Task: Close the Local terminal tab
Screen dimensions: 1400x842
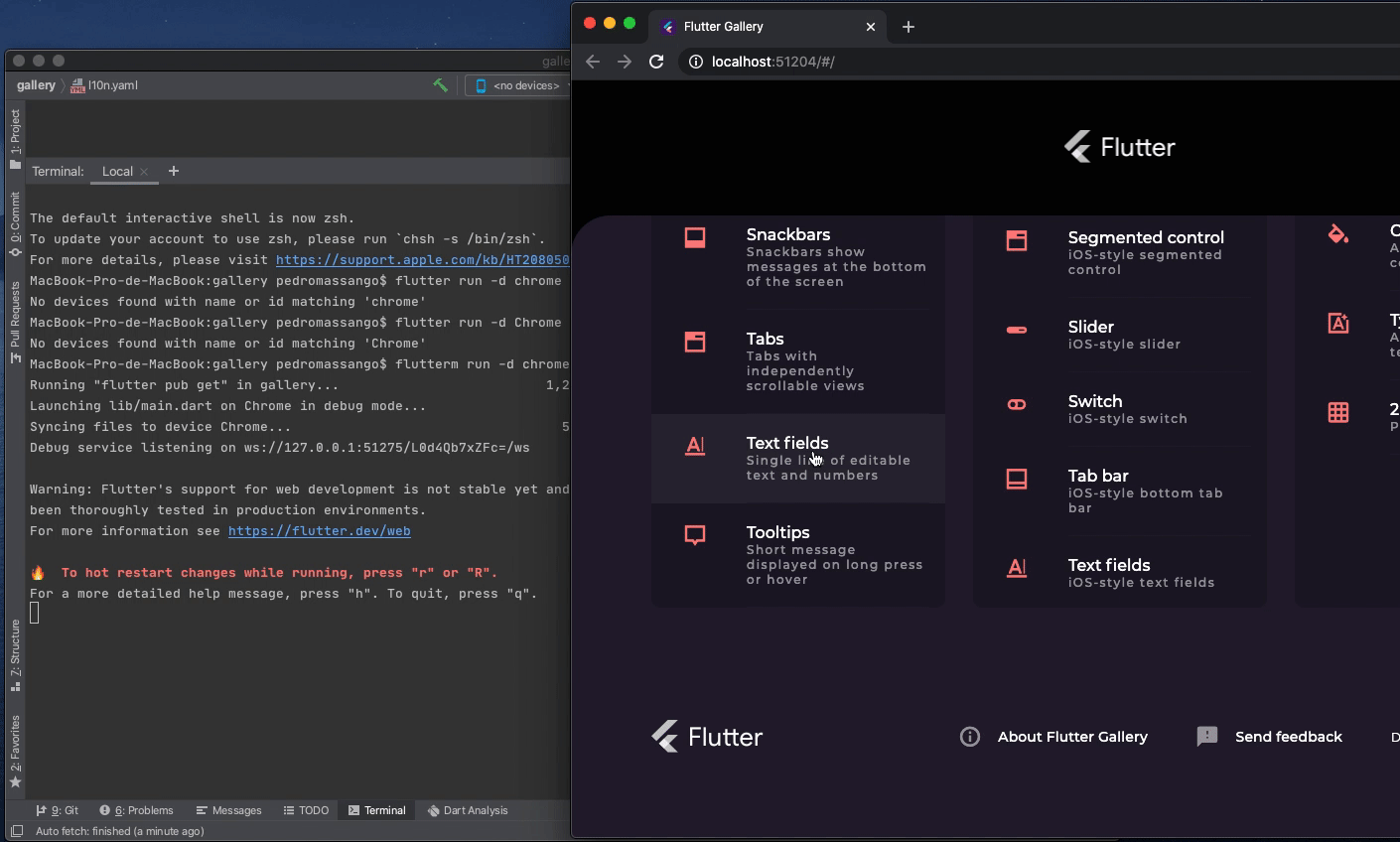Action: 144,172
